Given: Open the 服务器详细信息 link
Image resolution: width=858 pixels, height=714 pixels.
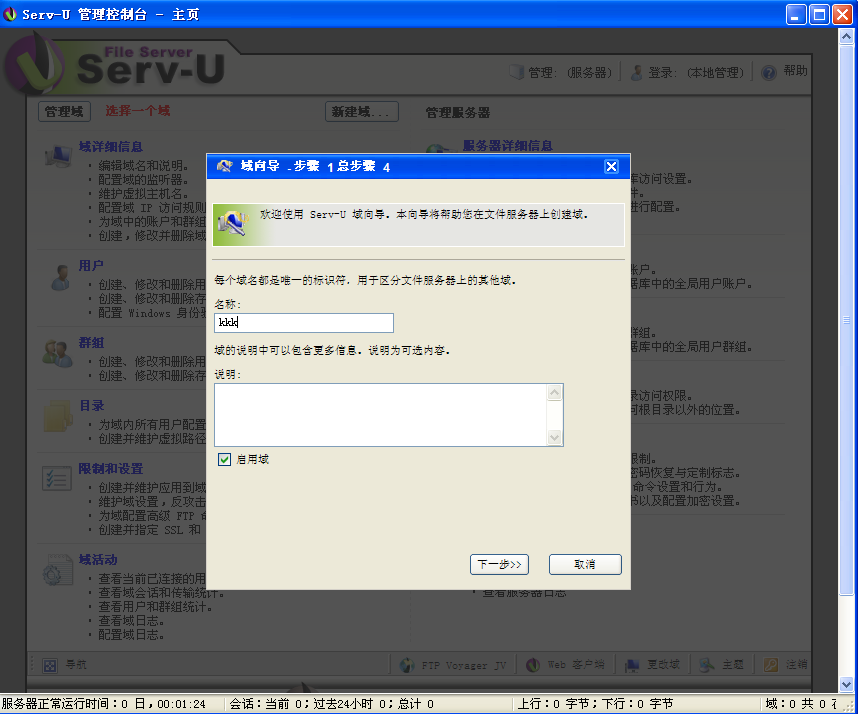Looking at the screenshot, I should pos(507,146).
